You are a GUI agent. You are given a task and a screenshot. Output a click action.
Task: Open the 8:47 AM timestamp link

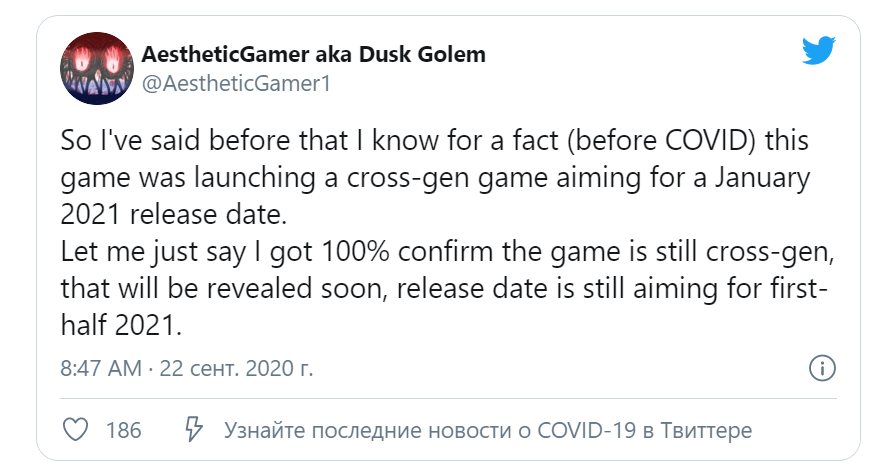pos(101,368)
